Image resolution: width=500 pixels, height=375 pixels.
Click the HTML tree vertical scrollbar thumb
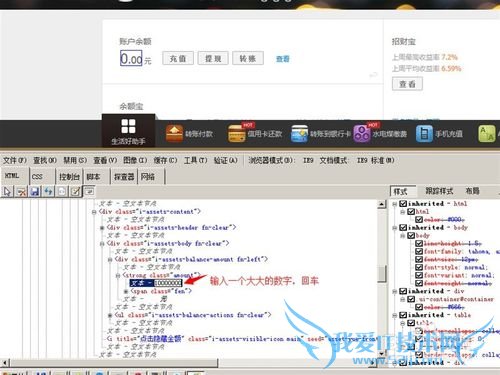tap(382, 274)
